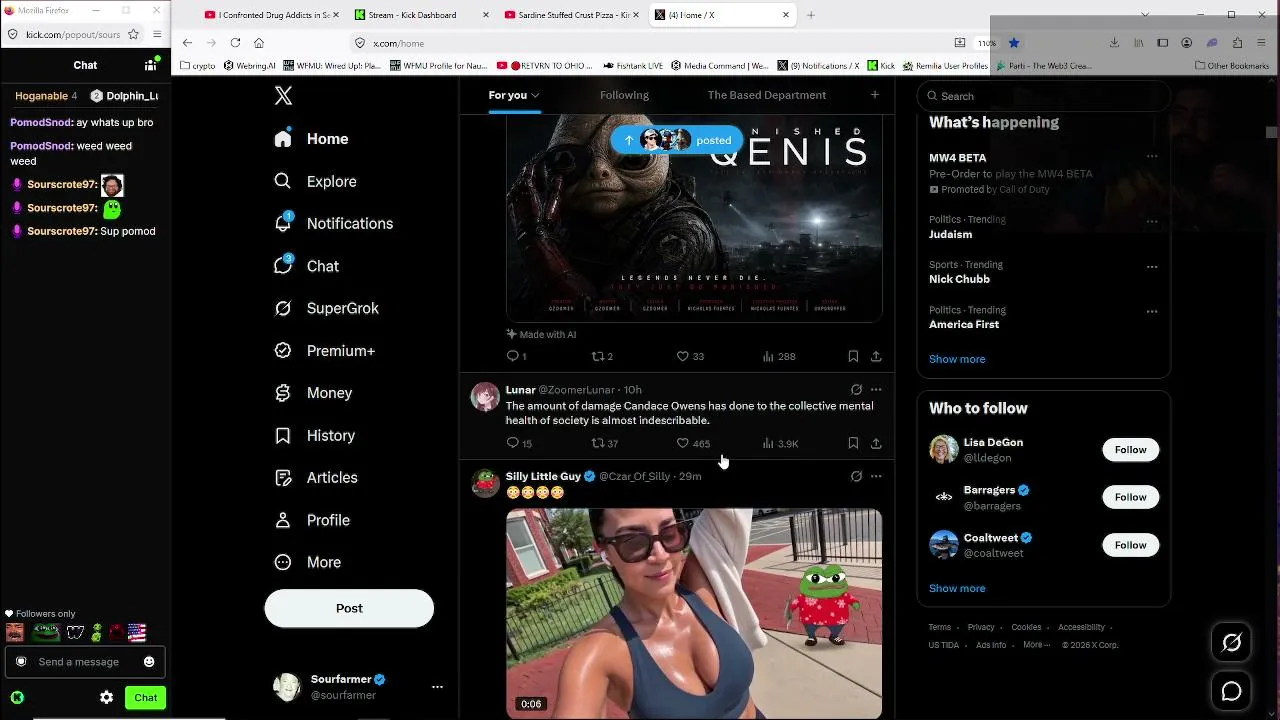
Task: Send message with green Chat button
Action: pyautogui.click(x=145, y=698)
